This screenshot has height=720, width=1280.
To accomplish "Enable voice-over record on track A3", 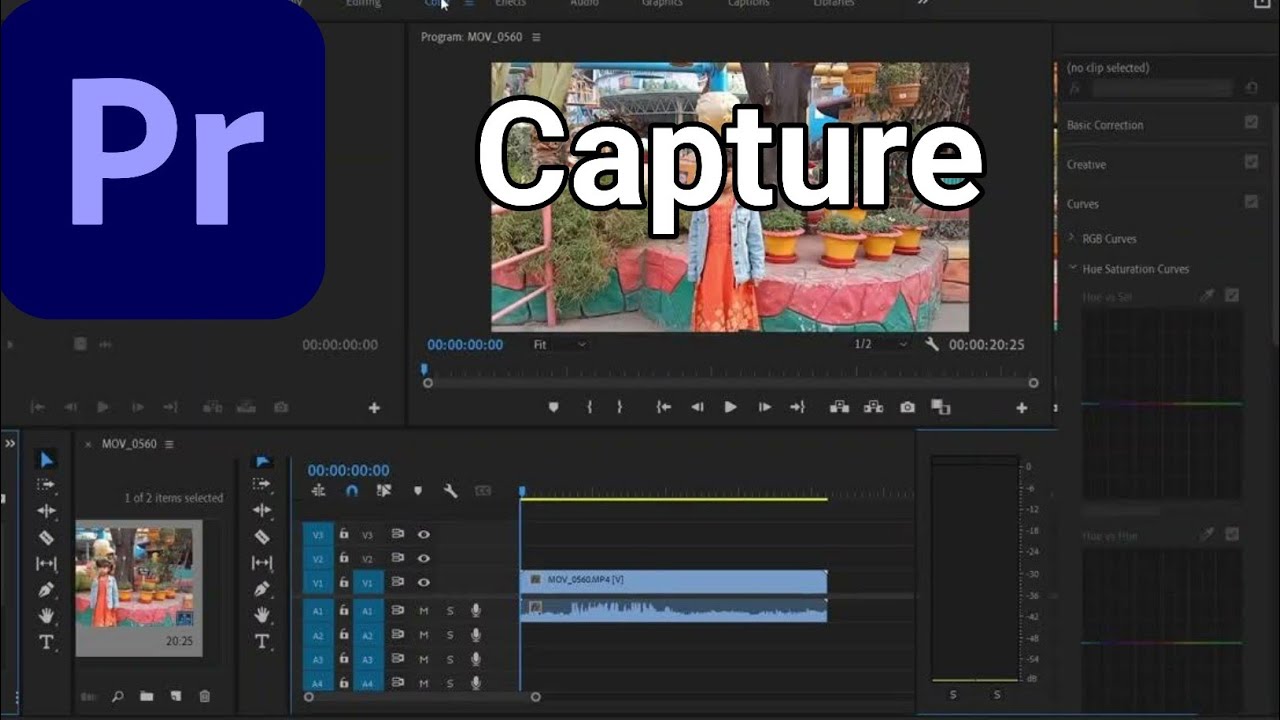I will pos(476,659).
